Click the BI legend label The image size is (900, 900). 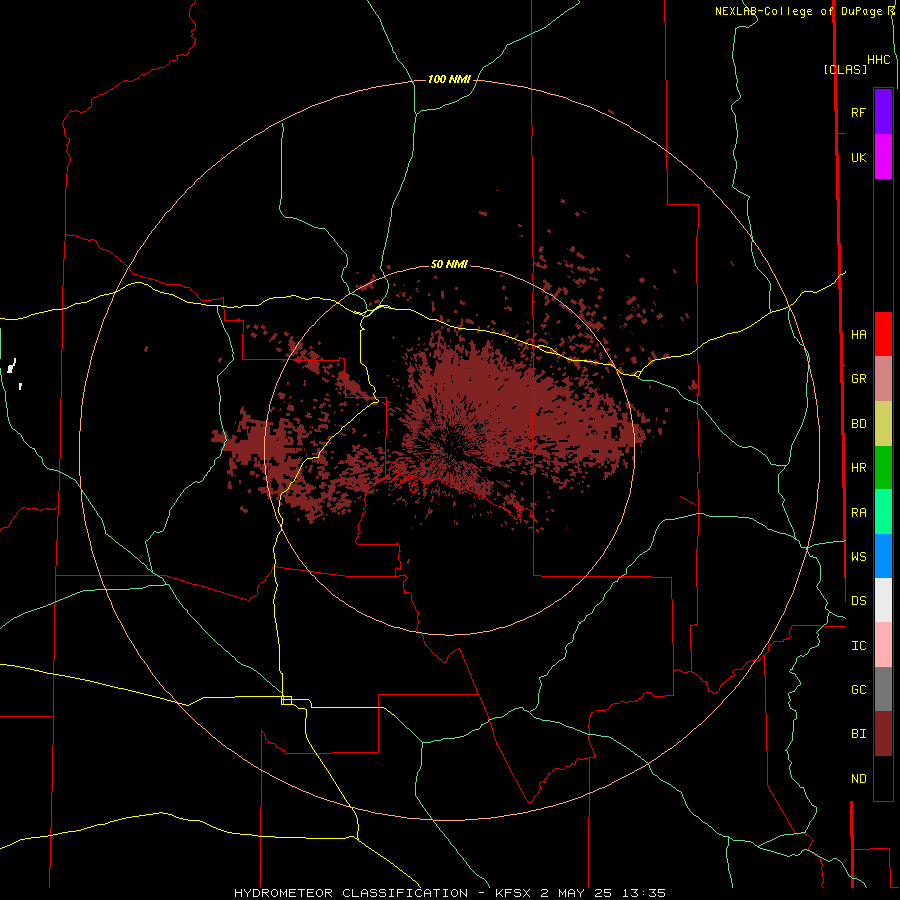858,734
